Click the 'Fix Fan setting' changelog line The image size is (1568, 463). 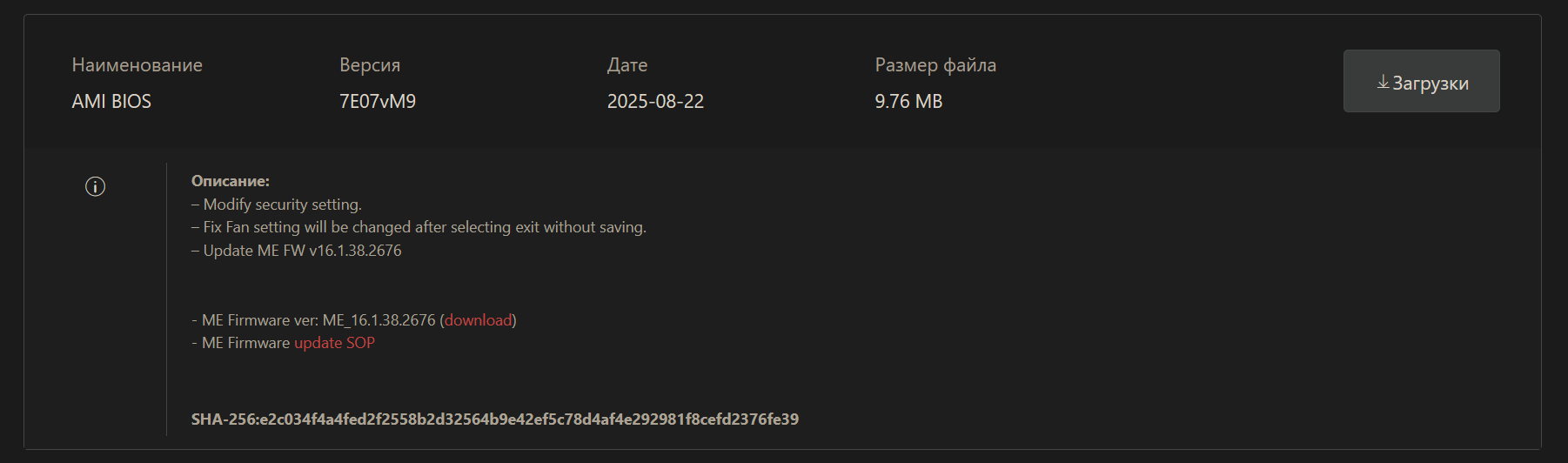424,227
